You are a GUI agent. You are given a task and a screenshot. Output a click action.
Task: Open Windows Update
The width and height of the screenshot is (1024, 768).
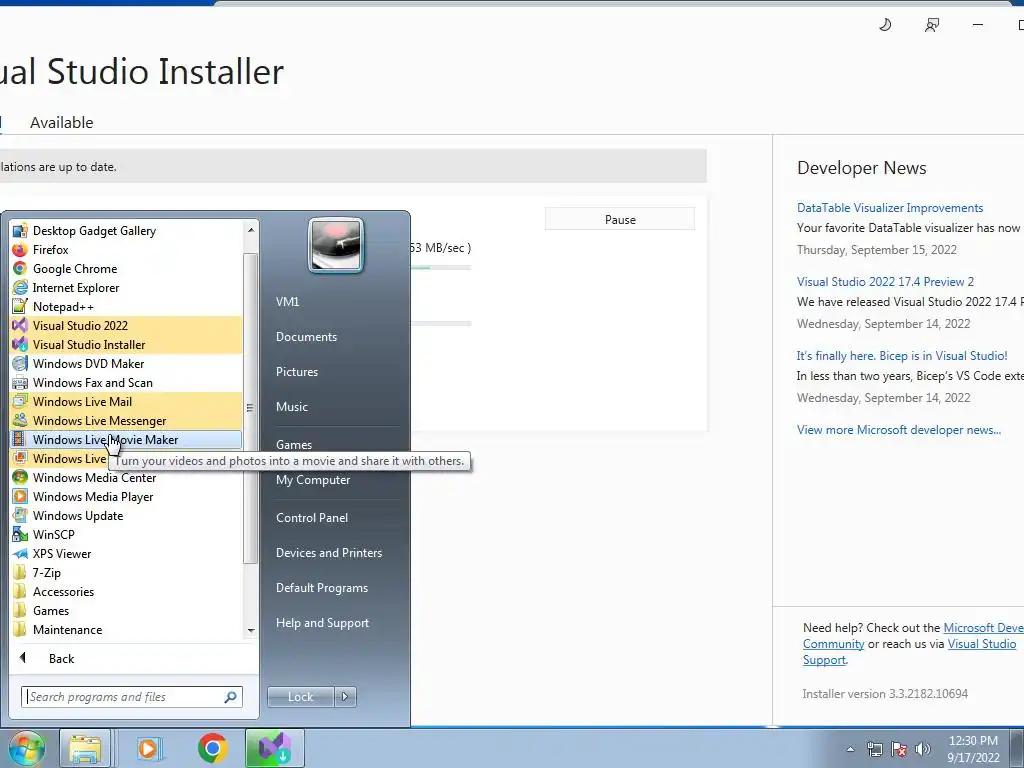tap(126, 515)
